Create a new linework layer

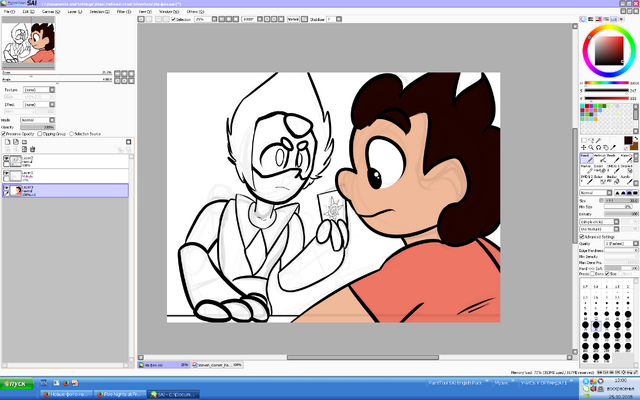click(16, 142)
